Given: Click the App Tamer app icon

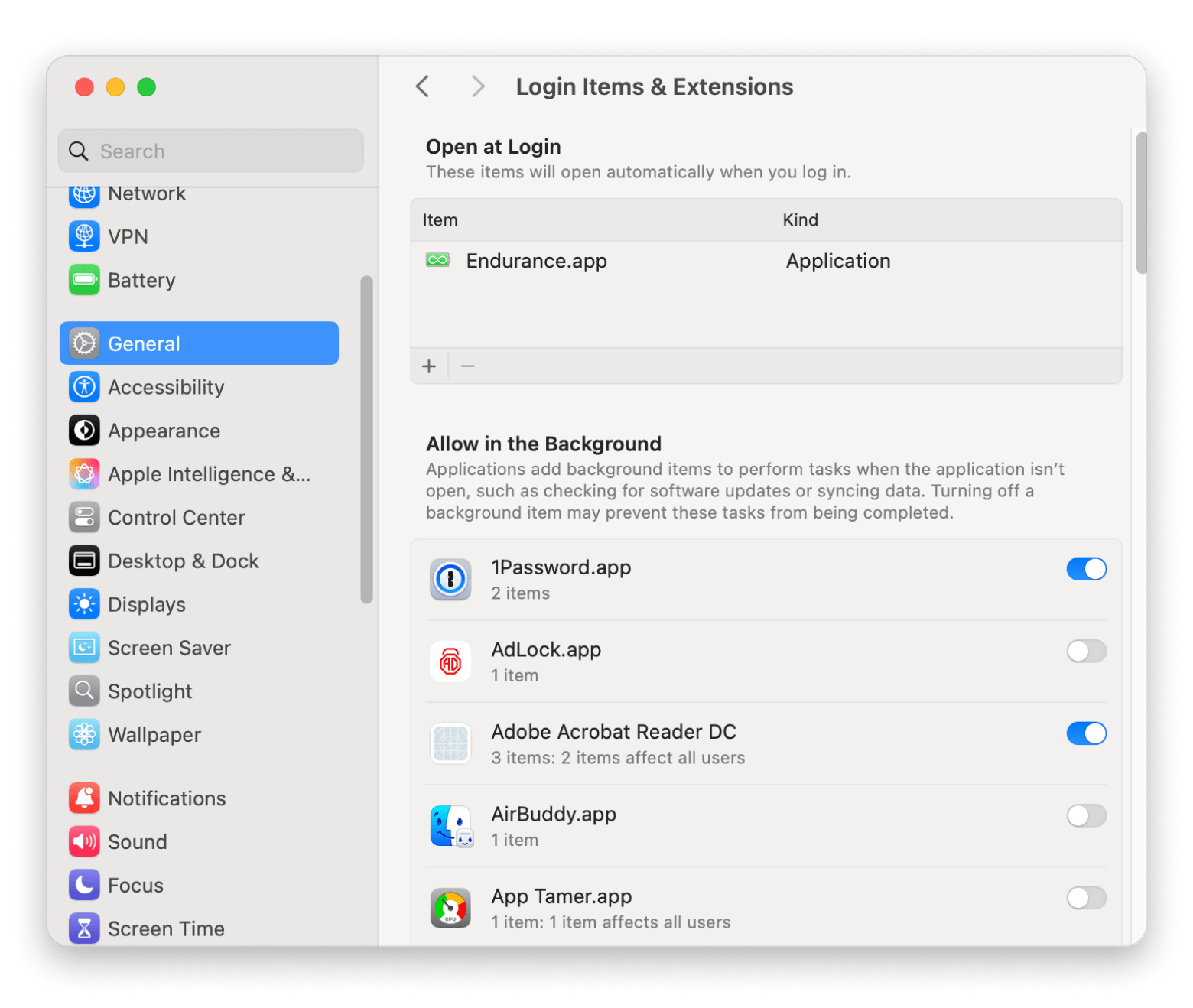Looking at the screenshot, I should coord(450,908).
